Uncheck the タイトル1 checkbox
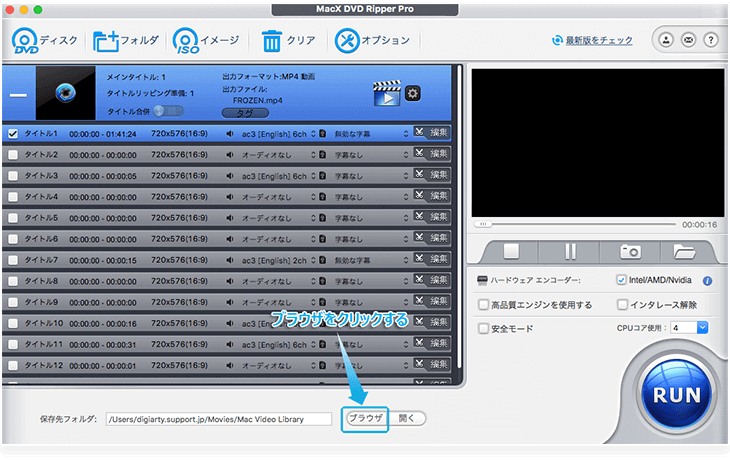Viewport: 730px width, 460px height. pos(13,133)
